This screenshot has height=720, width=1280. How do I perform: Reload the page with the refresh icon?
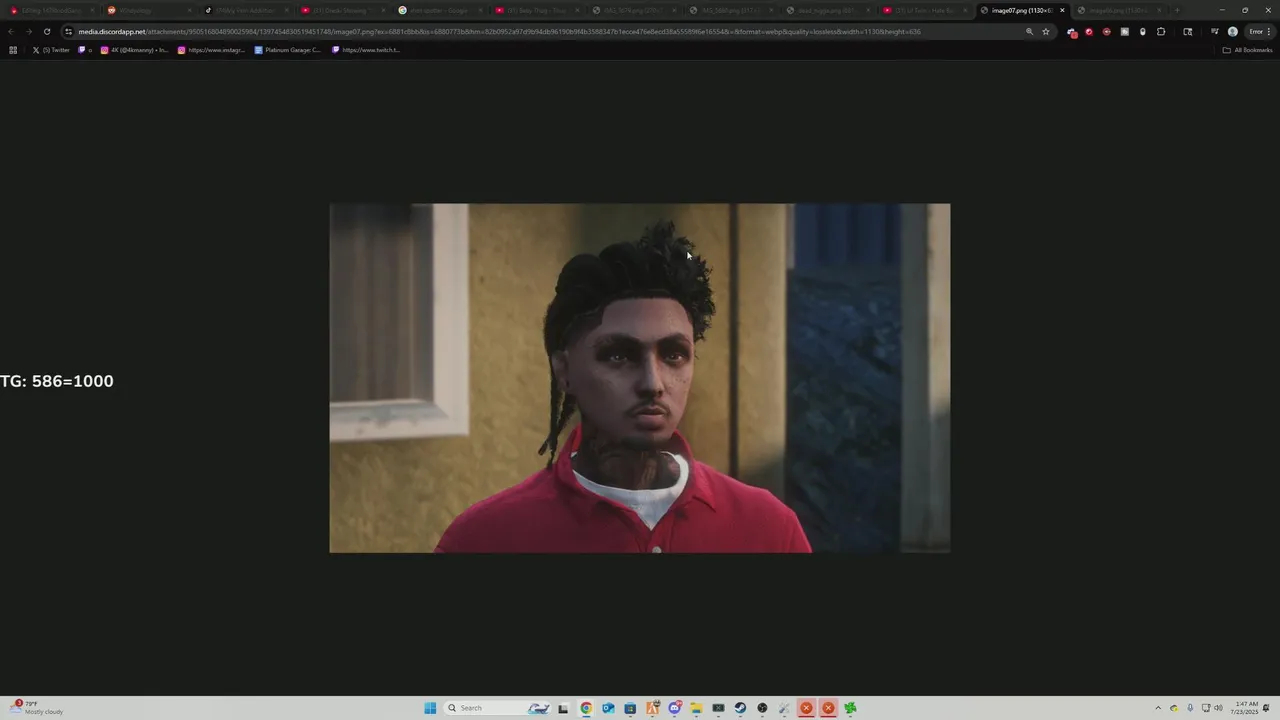click(47, 31)
